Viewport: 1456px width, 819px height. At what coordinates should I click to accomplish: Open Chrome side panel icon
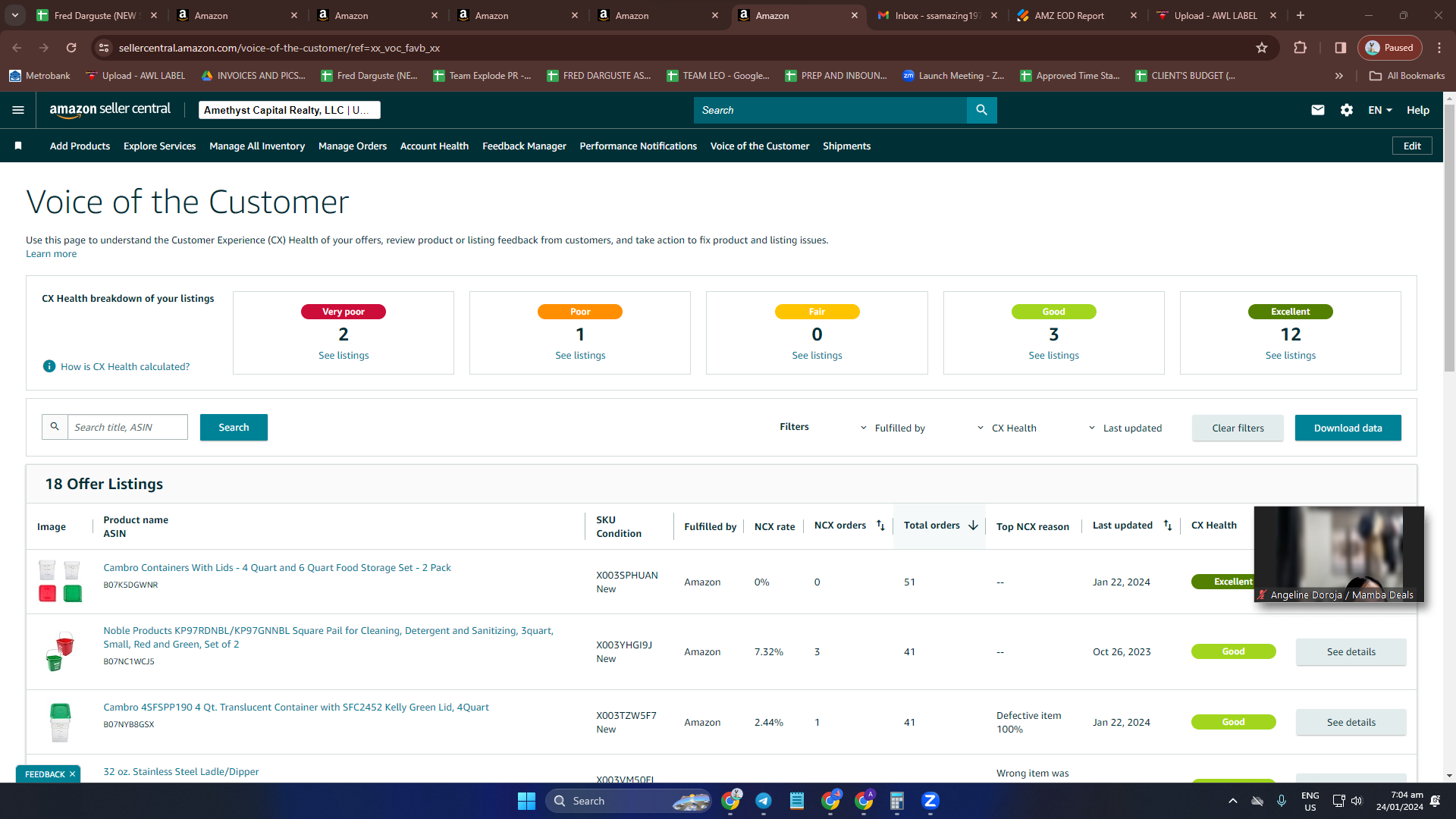click(1341, 48)
